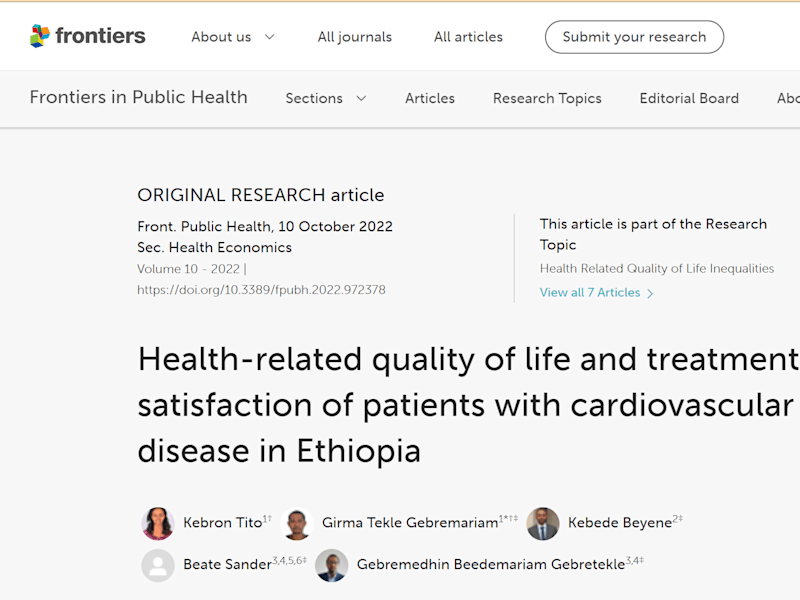Click the Frontiers colorful logo icon
The height and width of the screenshot is (600, 800).
[40, 36]
